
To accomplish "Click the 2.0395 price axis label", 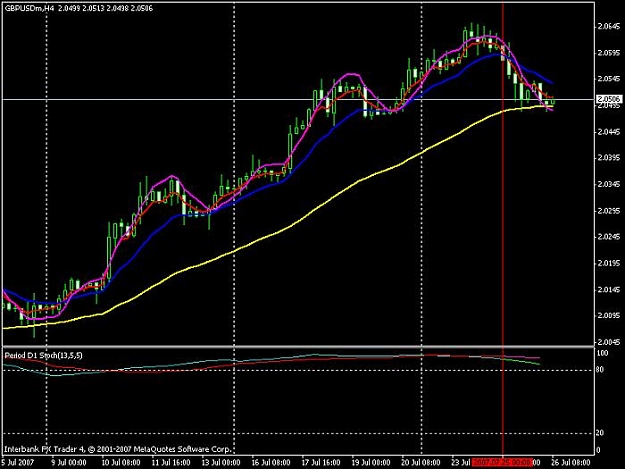I will 609,158.
